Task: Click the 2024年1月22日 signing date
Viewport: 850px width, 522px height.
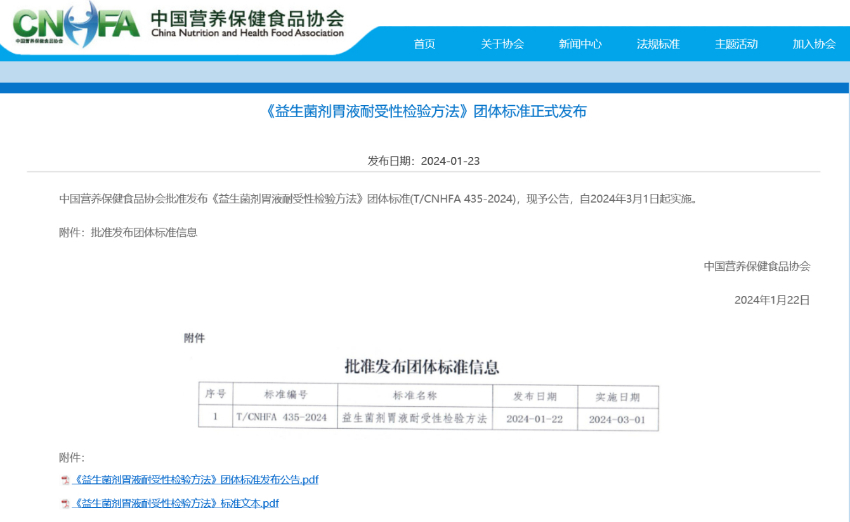Action: click(x=771, y=300)
